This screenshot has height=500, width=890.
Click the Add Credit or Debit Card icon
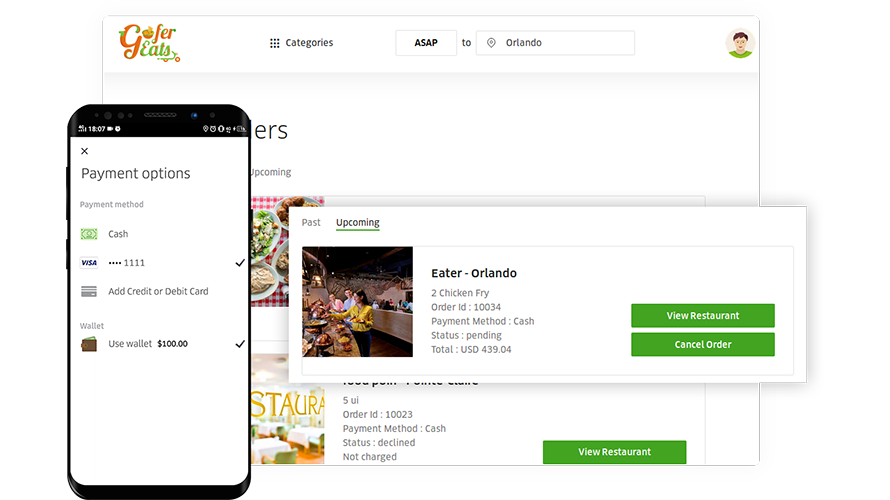(89, 291)
